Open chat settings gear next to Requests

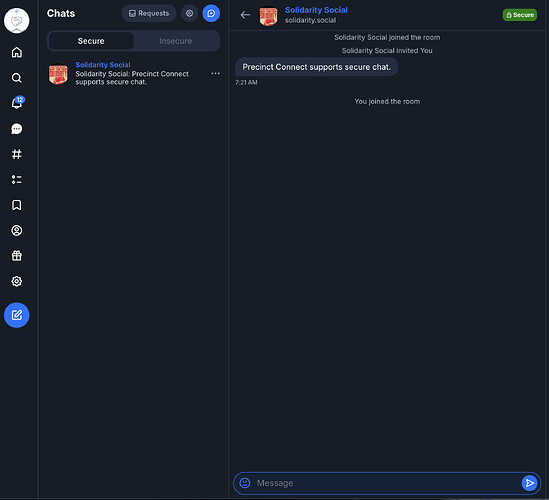[x=189, y=13]
